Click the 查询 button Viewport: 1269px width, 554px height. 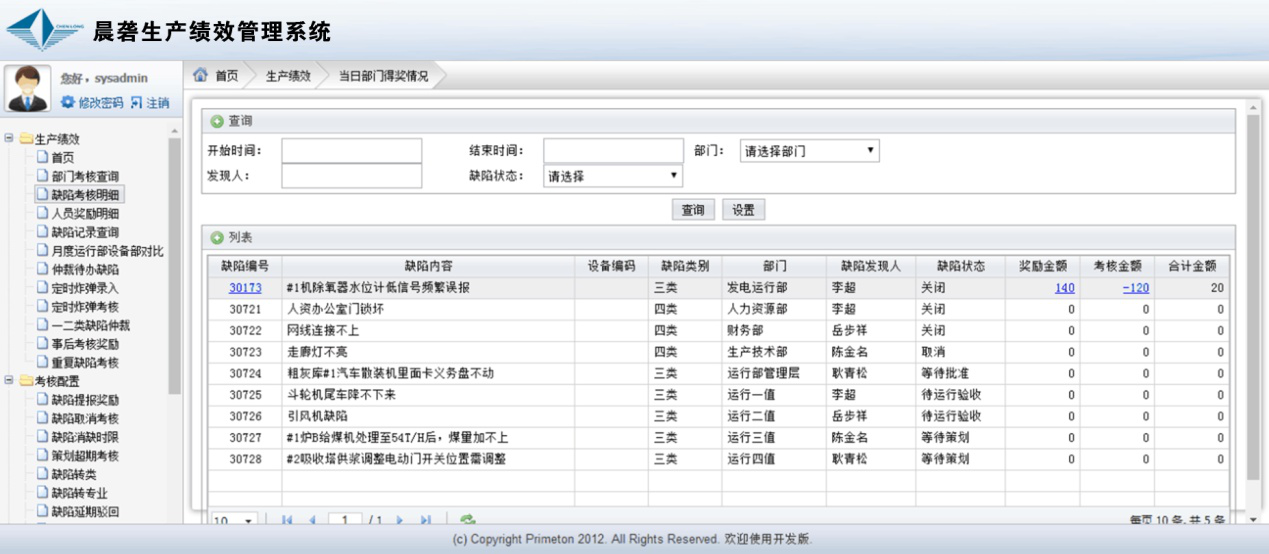point(692,210)
